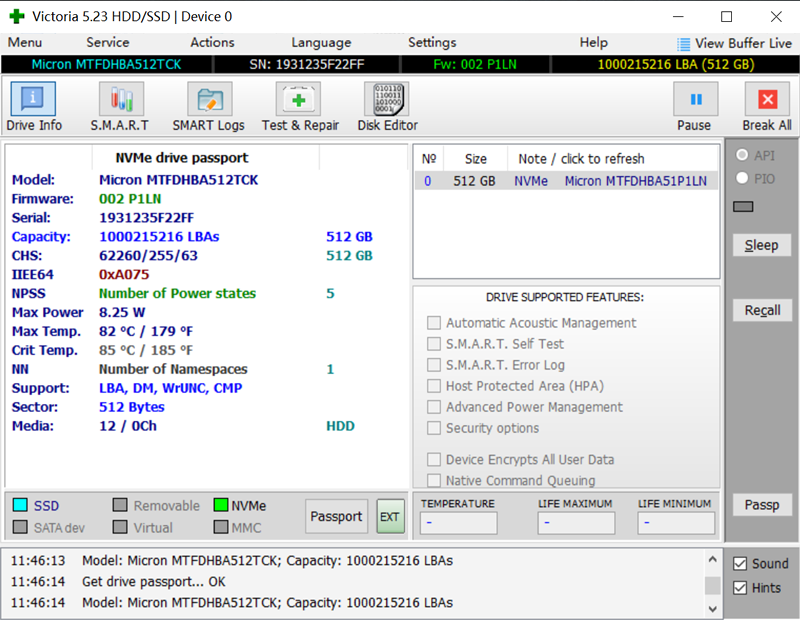800x620 pixels.
Task: Click the Recall button
Action: (x=762, y=310)
